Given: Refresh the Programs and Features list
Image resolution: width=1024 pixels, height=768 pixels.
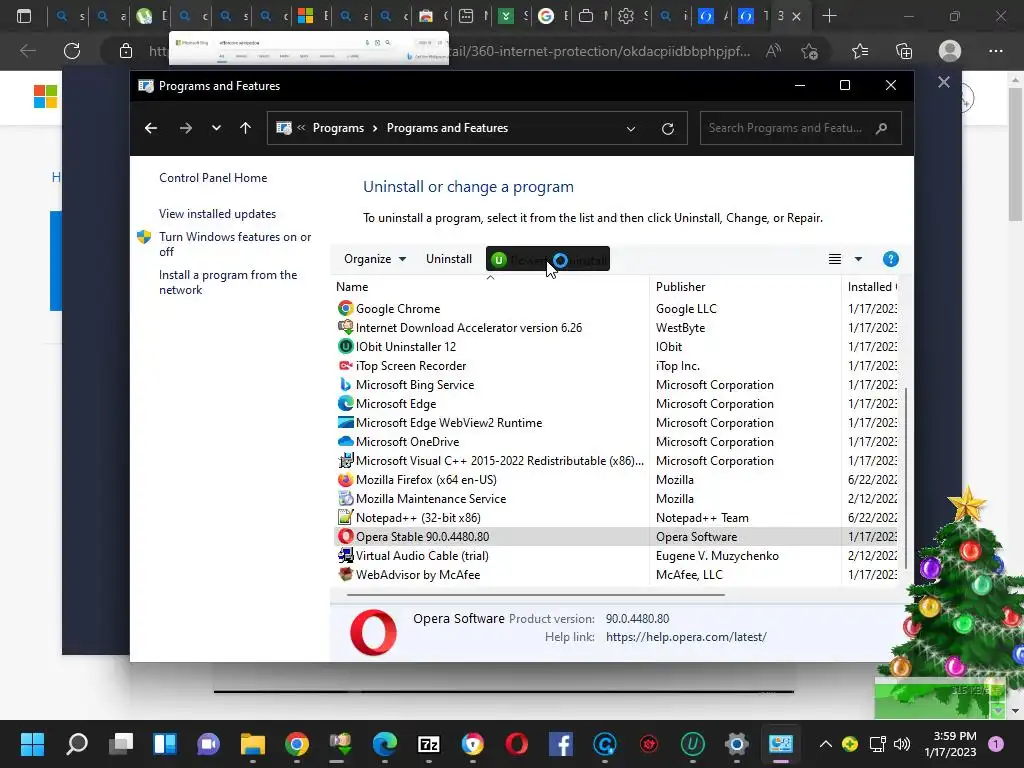Looking at the screenshot, I should click(667, 129).
